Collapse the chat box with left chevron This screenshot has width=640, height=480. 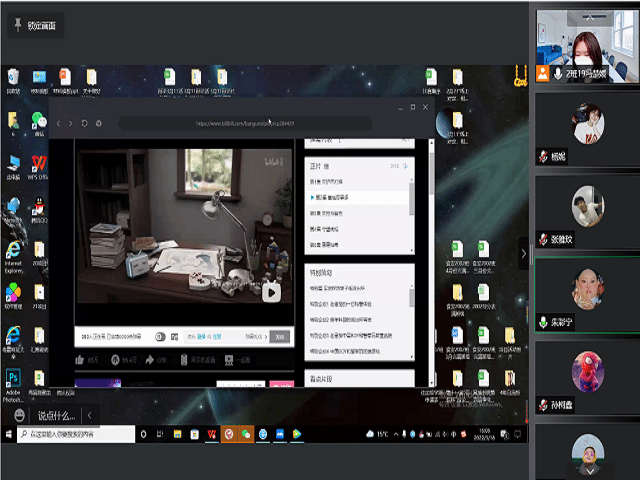89,415
